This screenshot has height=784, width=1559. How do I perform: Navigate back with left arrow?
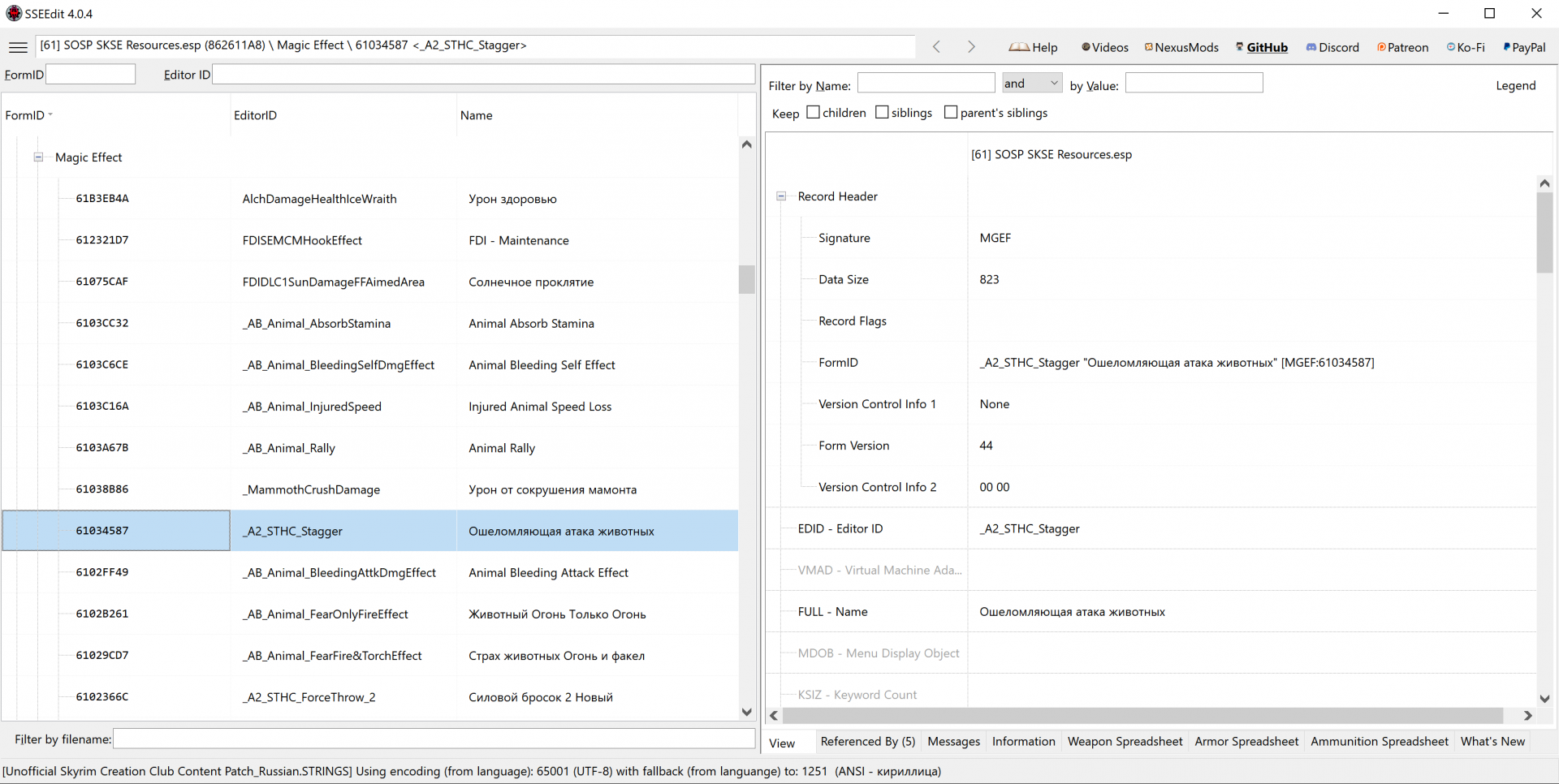point(936,47)
